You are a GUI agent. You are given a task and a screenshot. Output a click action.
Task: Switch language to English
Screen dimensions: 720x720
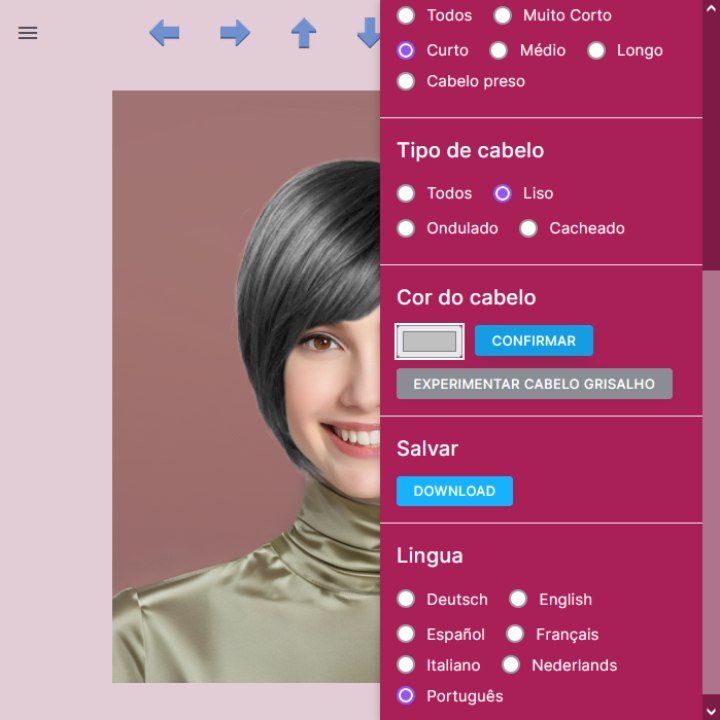pos(518,599)
